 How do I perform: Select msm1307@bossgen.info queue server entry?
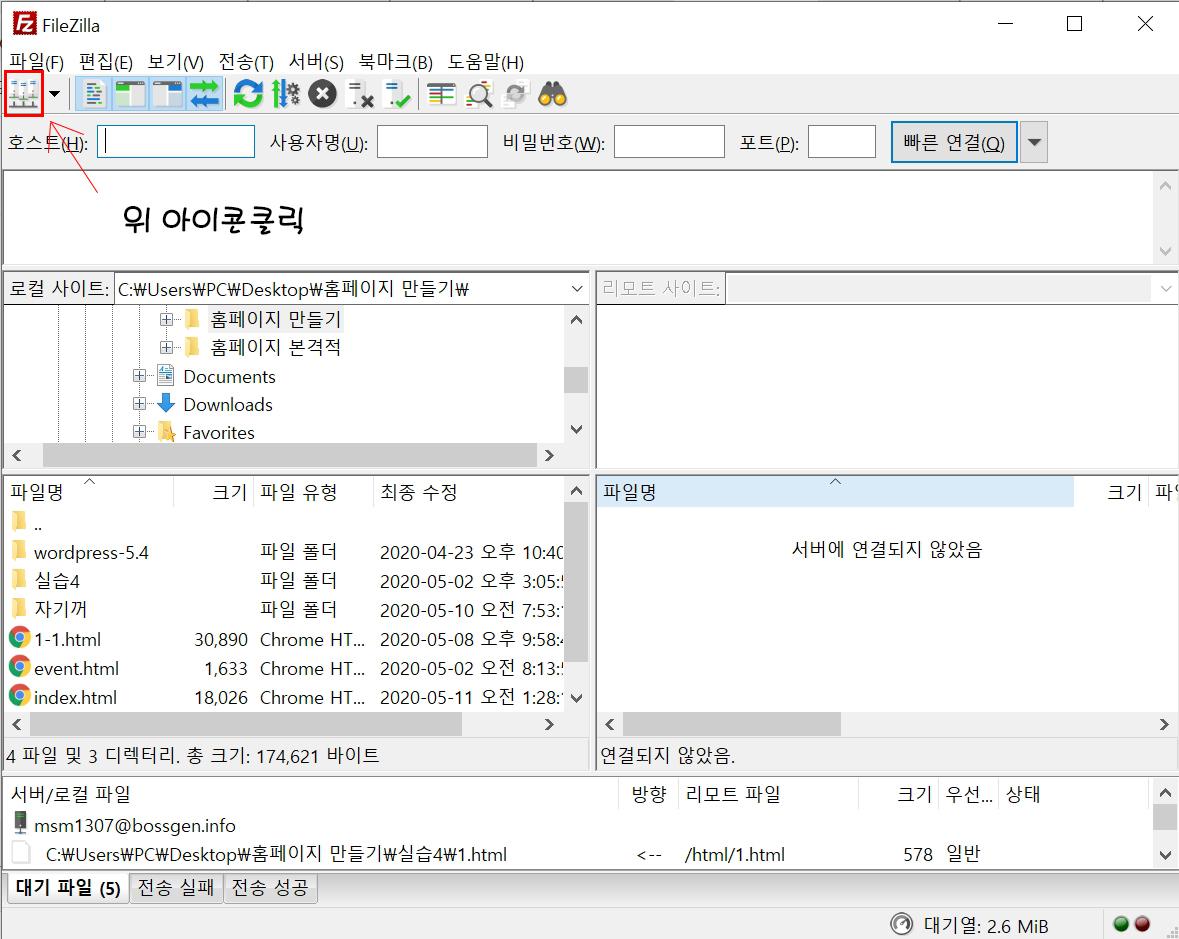[135, 825]
